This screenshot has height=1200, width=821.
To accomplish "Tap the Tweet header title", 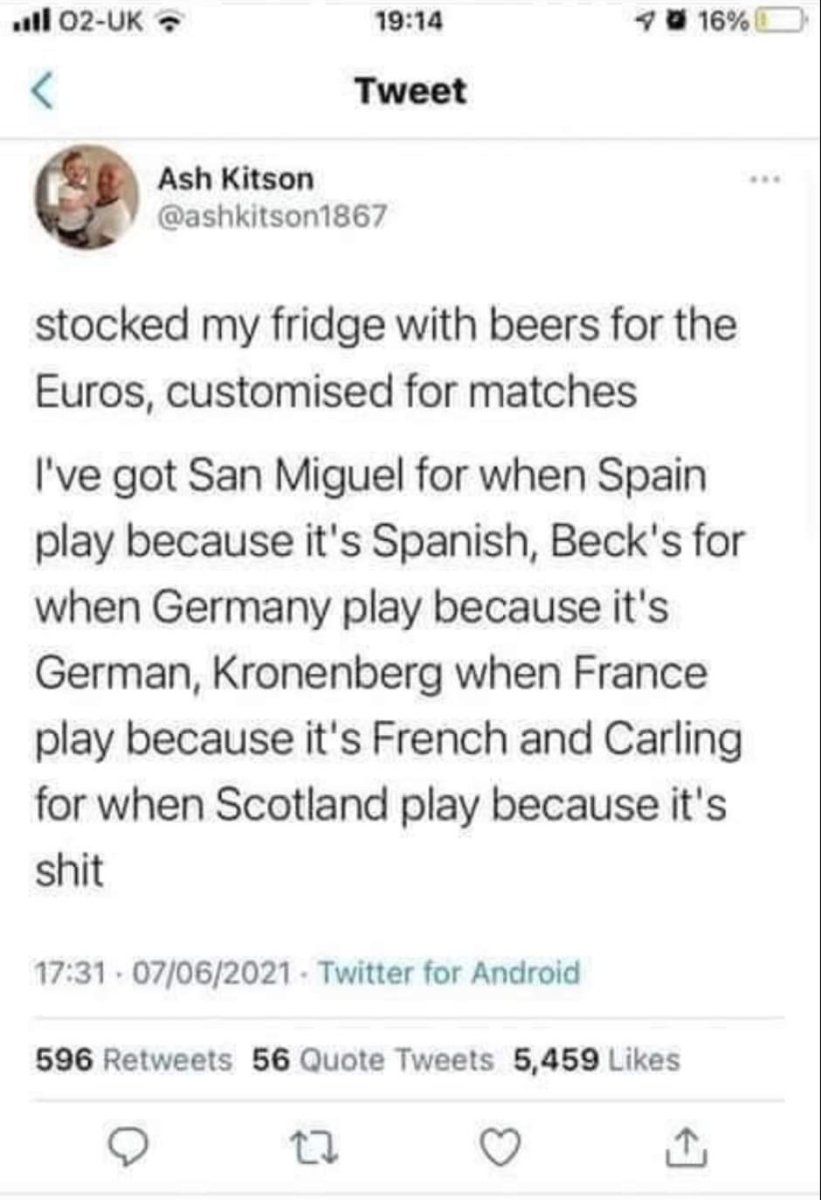I will click(x=411, y=92).
